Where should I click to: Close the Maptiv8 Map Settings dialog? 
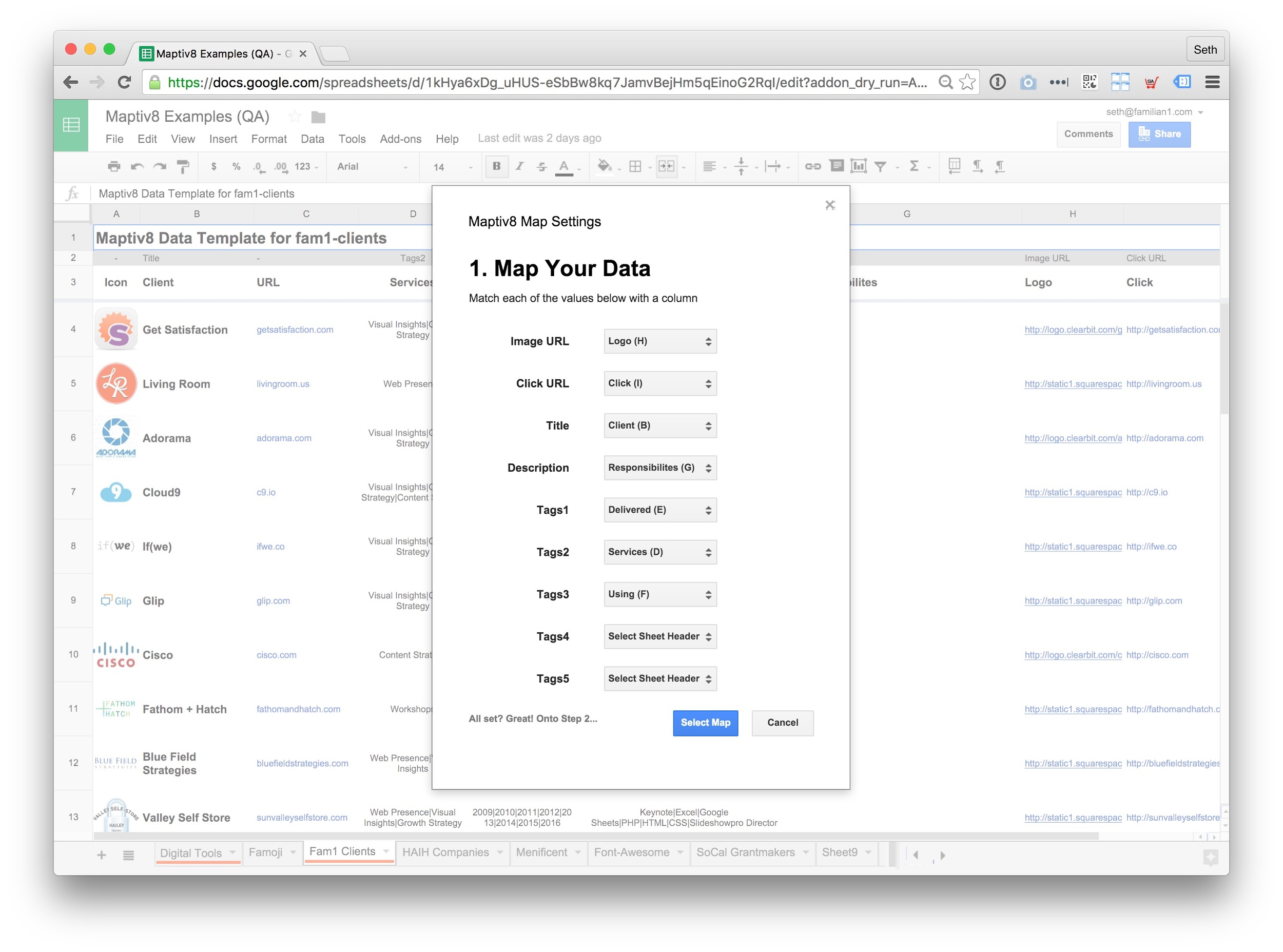pos(830,205)
